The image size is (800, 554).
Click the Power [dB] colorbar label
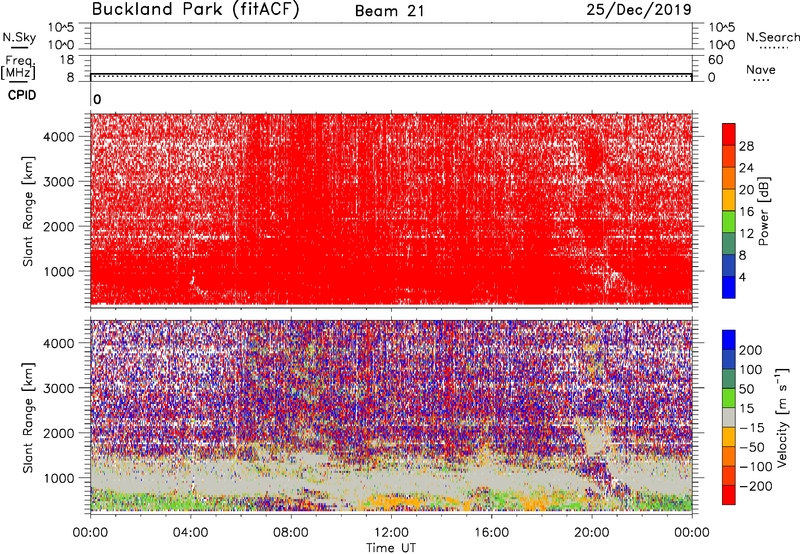tap(763, 212)
